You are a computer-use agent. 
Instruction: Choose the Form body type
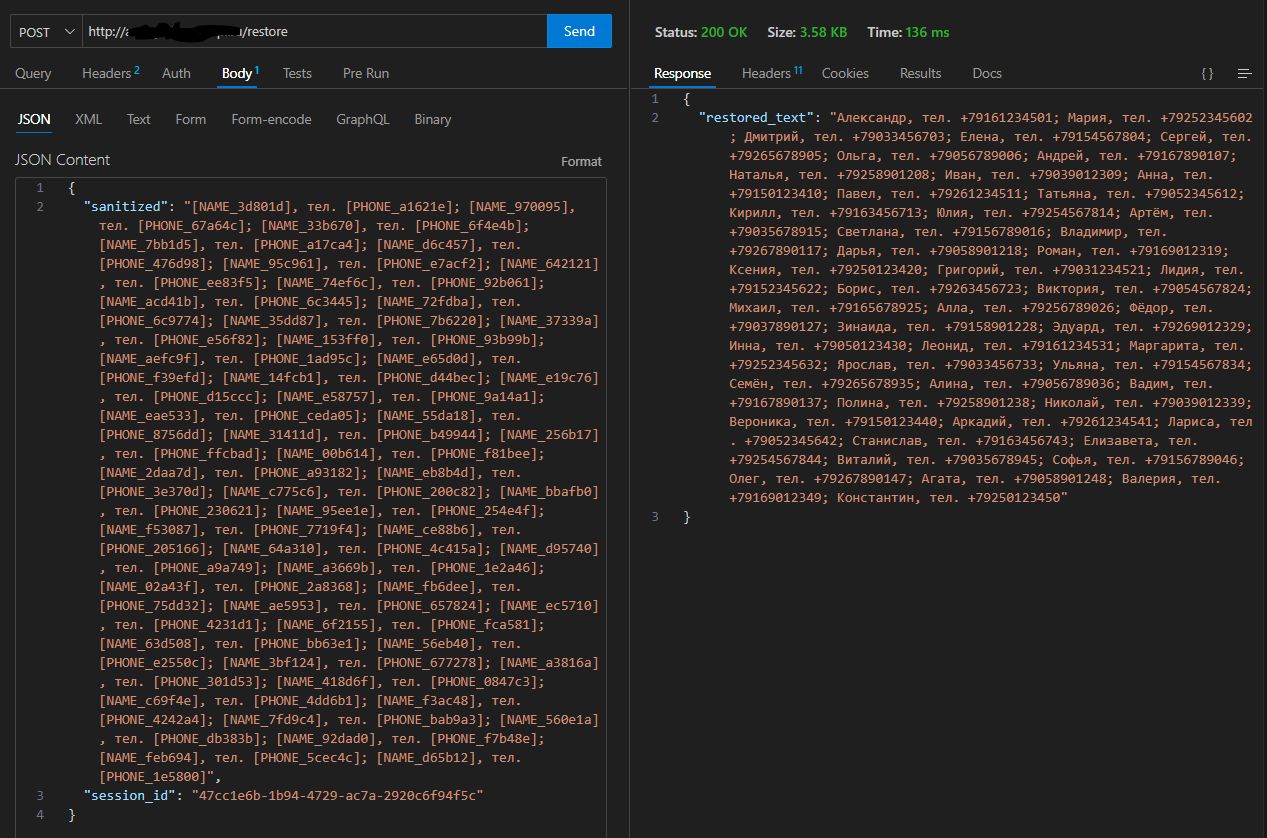[190, 120]
